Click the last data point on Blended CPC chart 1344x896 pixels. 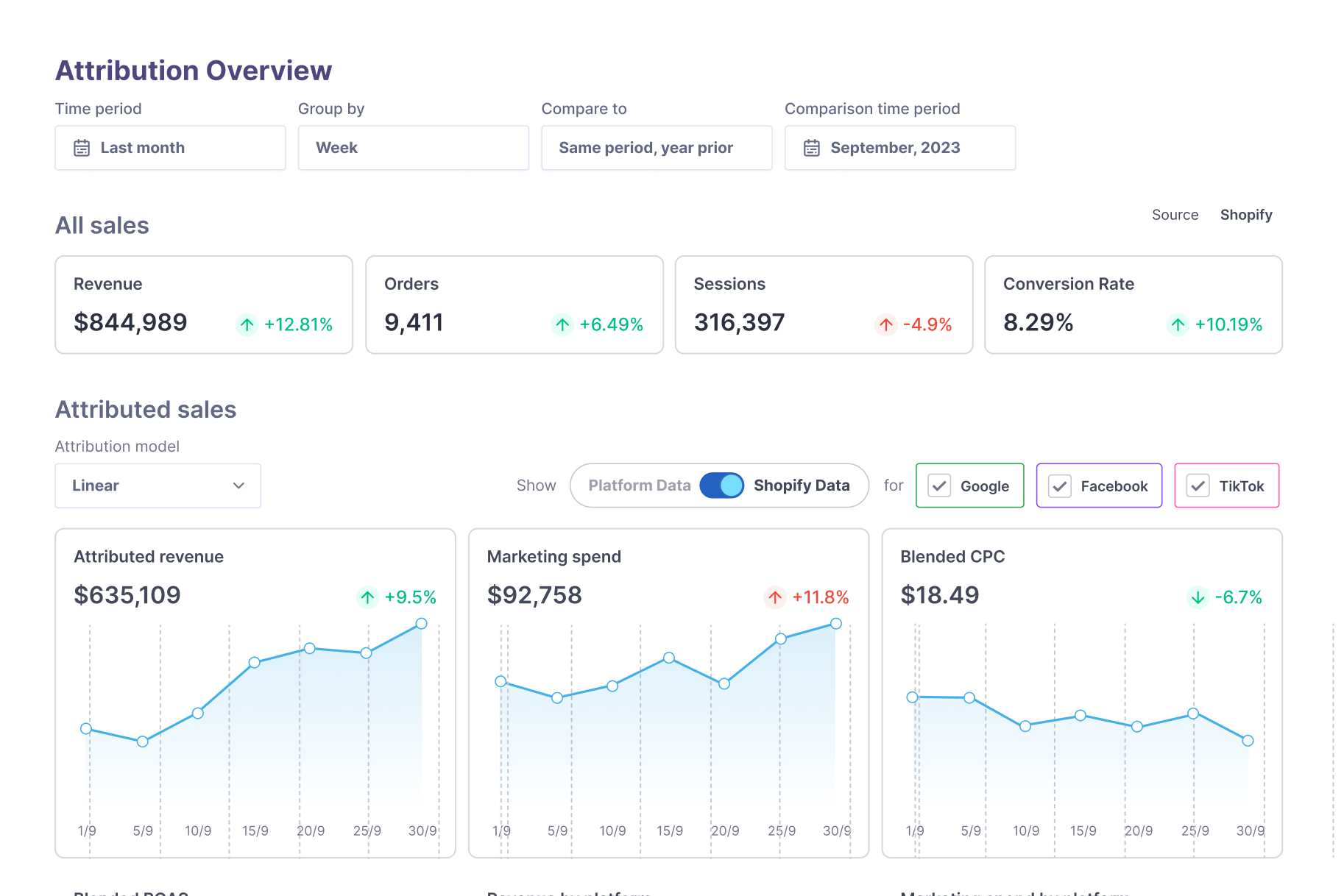[1248, 741]
